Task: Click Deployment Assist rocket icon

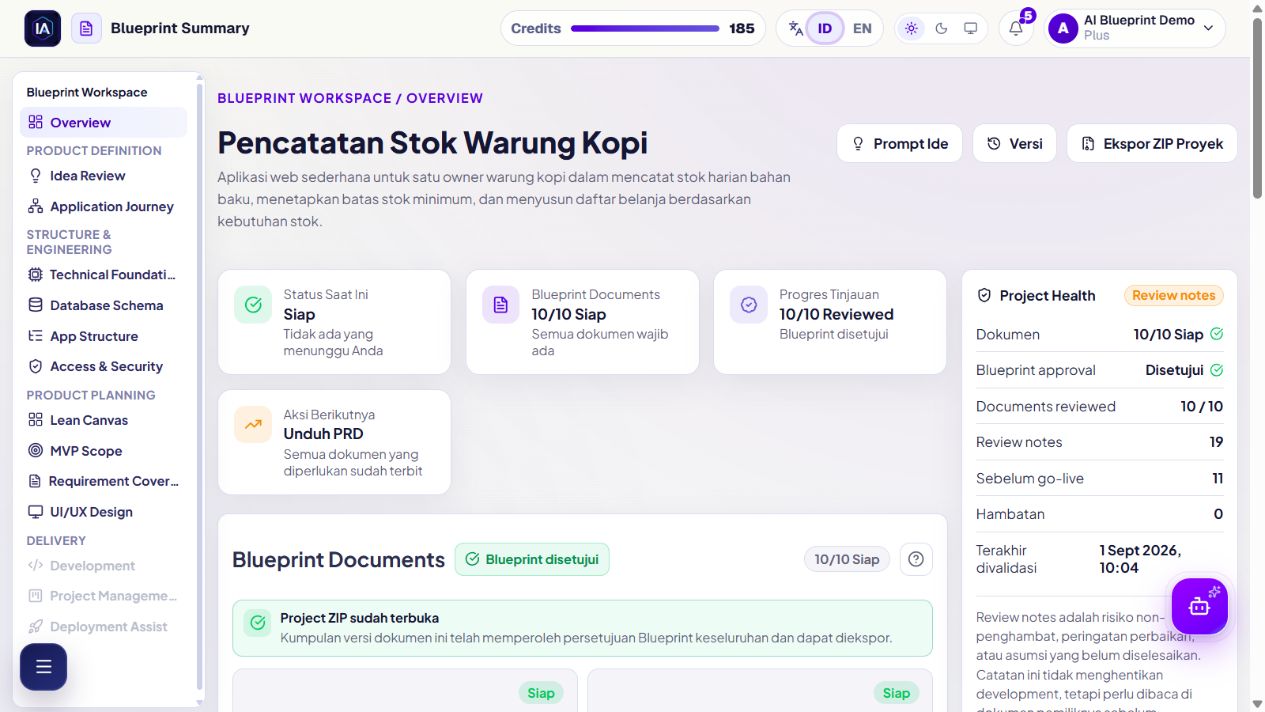Action: point(35,626)
